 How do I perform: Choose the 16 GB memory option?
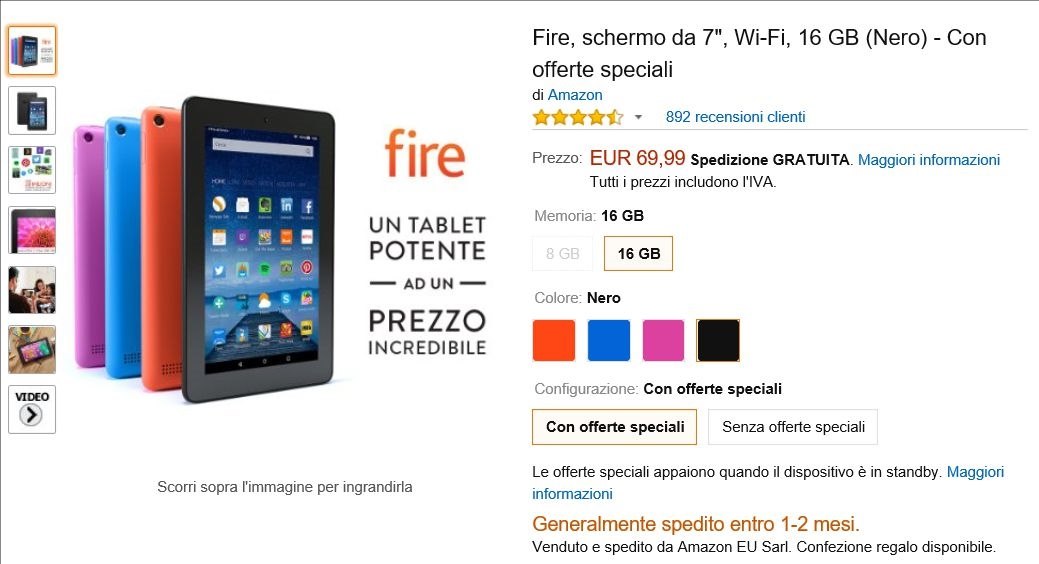[x=638, y=253]
